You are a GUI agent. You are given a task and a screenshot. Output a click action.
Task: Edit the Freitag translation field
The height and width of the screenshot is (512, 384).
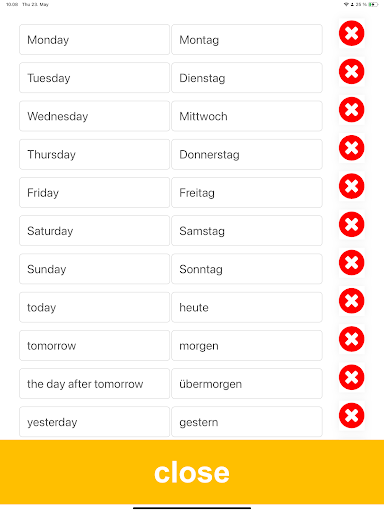247,193
